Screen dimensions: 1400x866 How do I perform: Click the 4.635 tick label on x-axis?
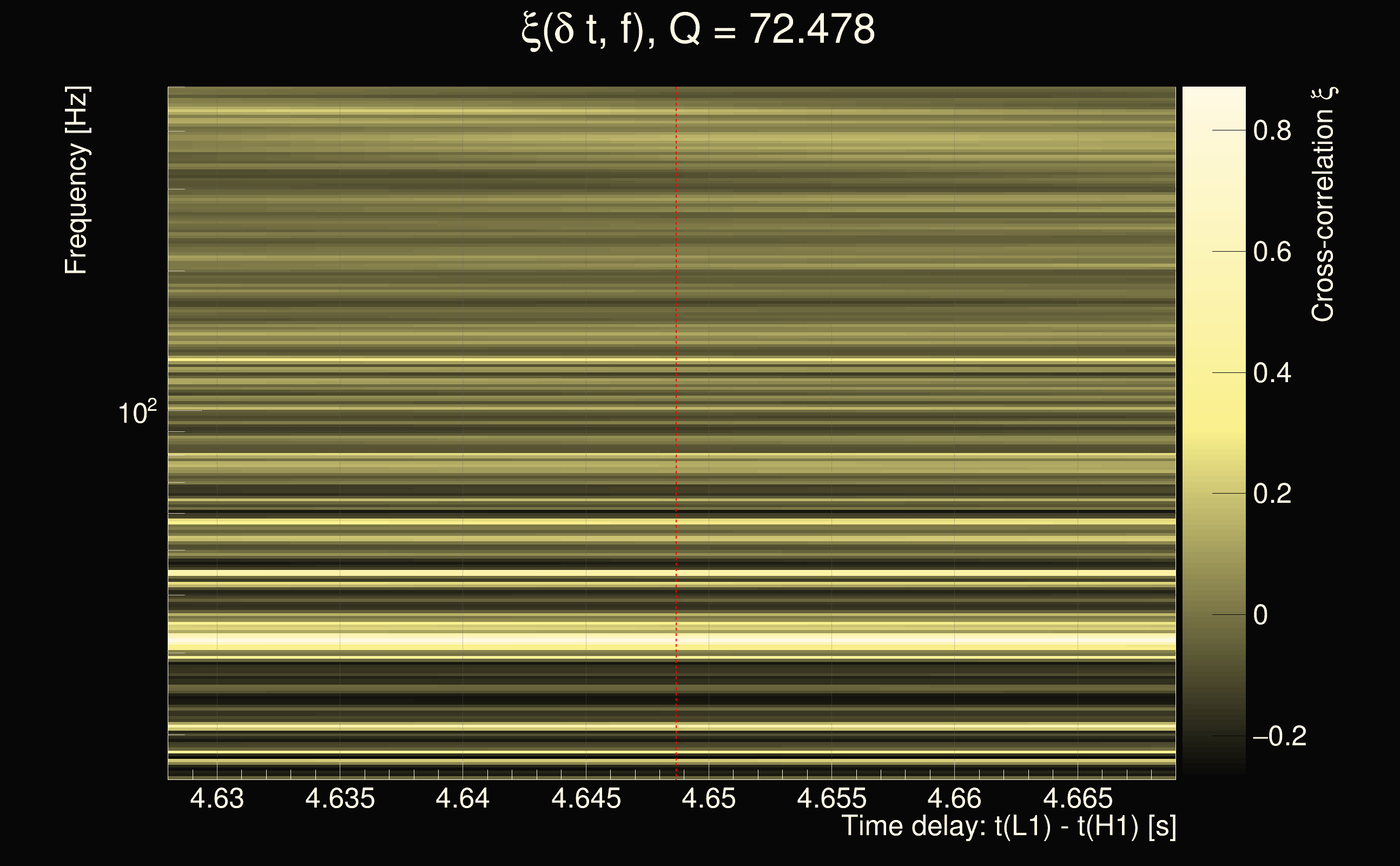coord(340,798)
